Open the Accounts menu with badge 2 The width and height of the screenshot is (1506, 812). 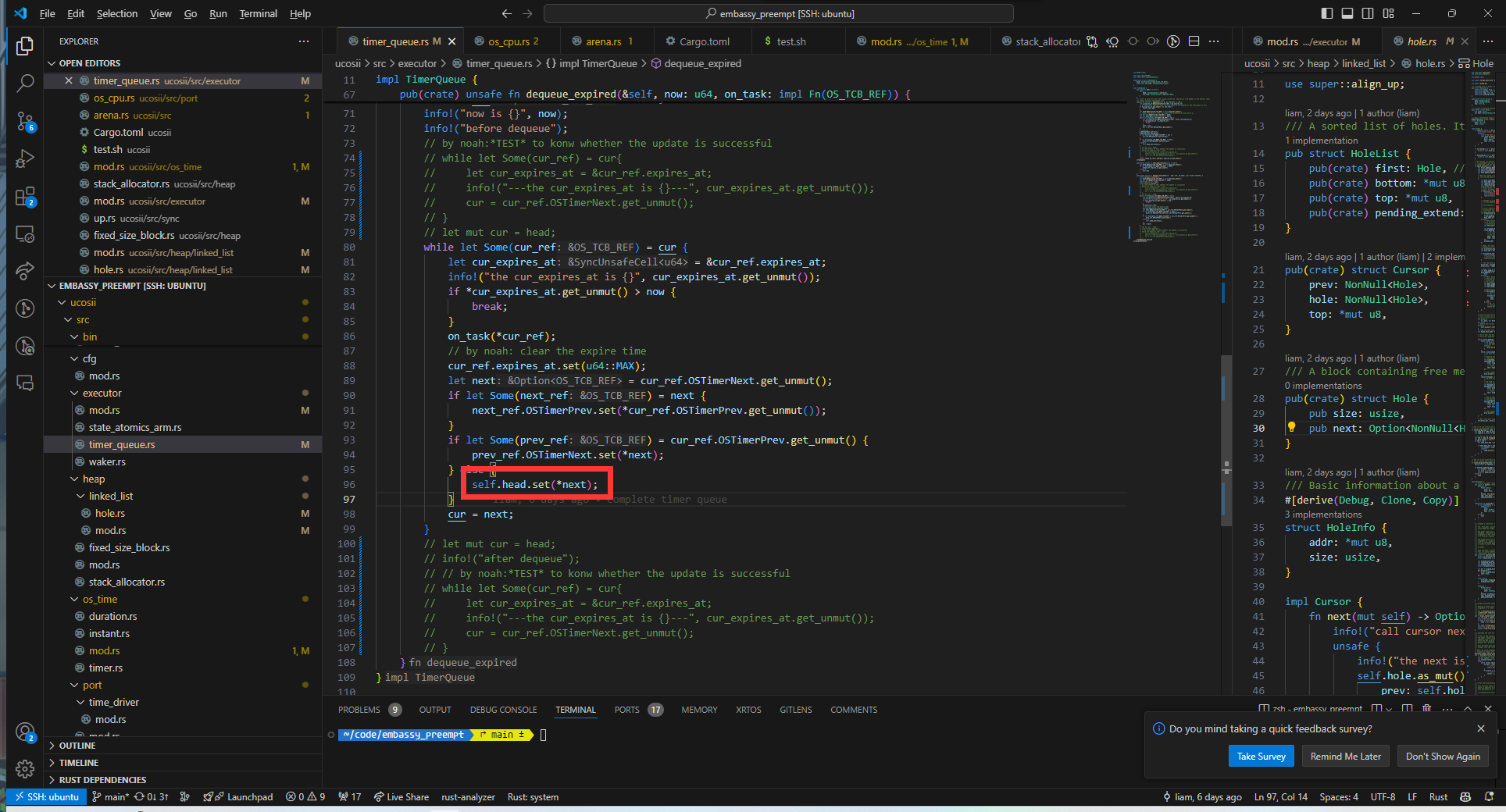[x=25, y=732]
